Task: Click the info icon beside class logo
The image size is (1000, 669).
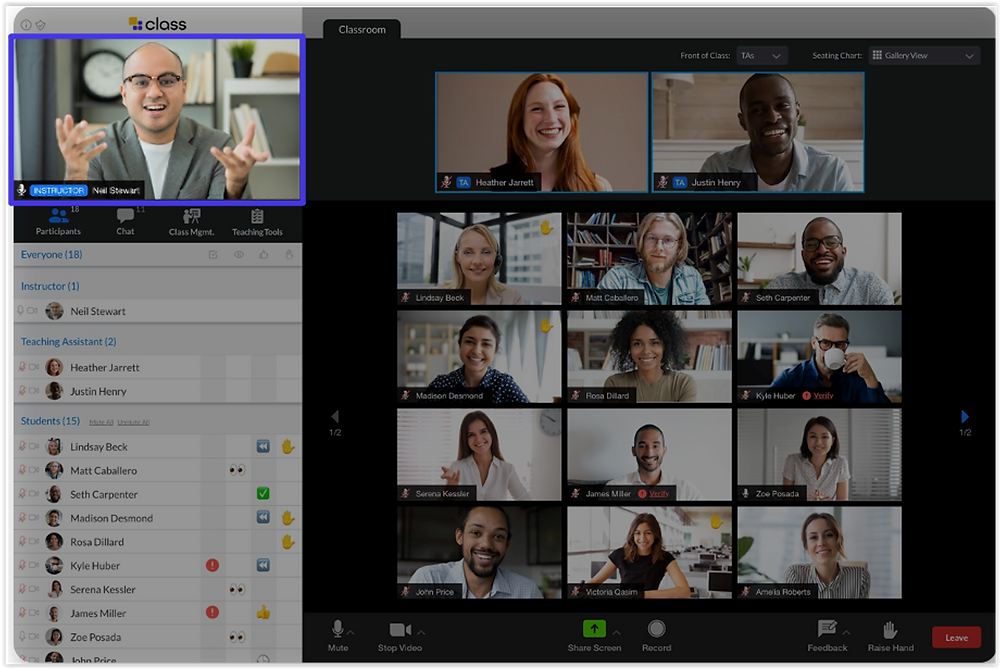Action: (x=26, y=25)
